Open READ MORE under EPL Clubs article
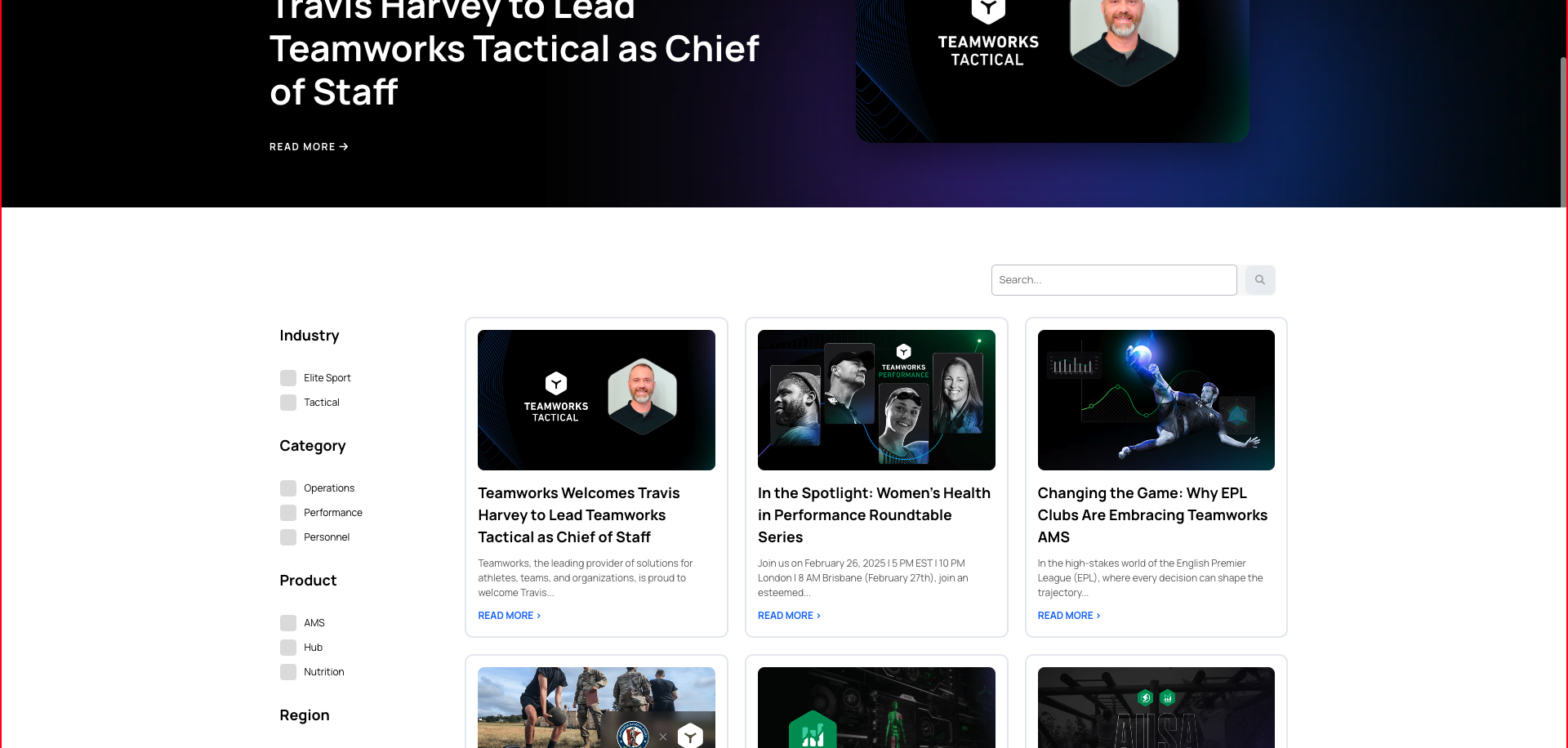1568x748 pixels. pyautogui.click(x=1068, y=616)
